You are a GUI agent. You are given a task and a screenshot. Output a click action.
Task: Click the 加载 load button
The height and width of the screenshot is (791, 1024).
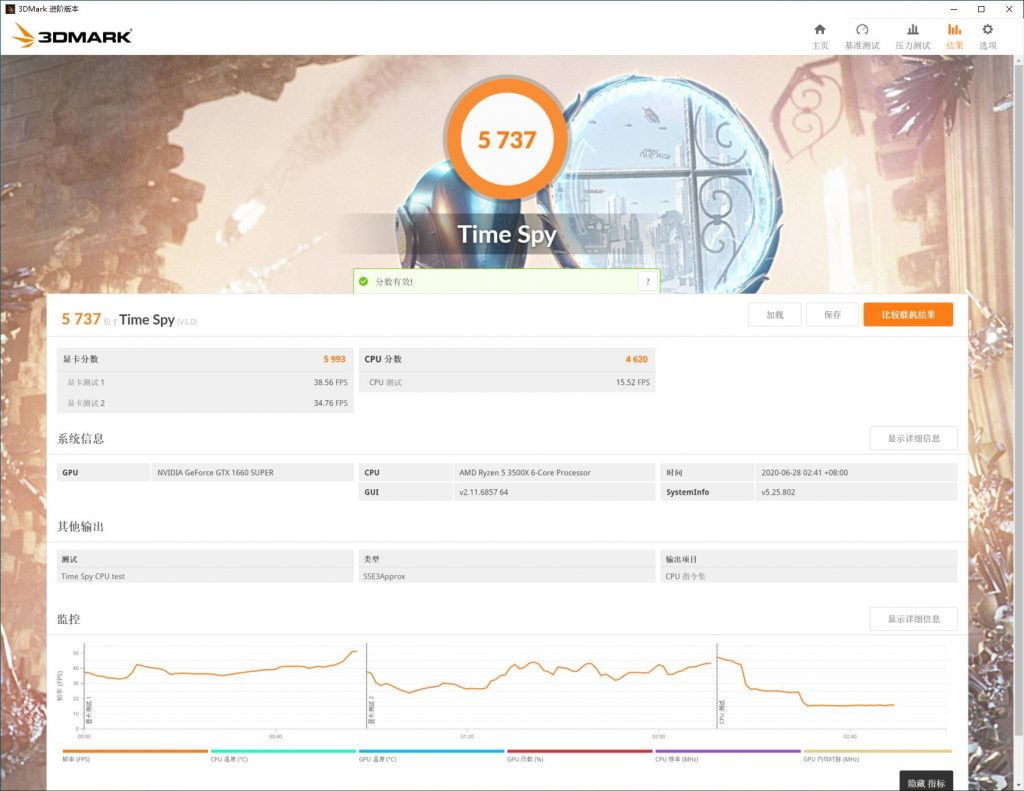point(775,315)
